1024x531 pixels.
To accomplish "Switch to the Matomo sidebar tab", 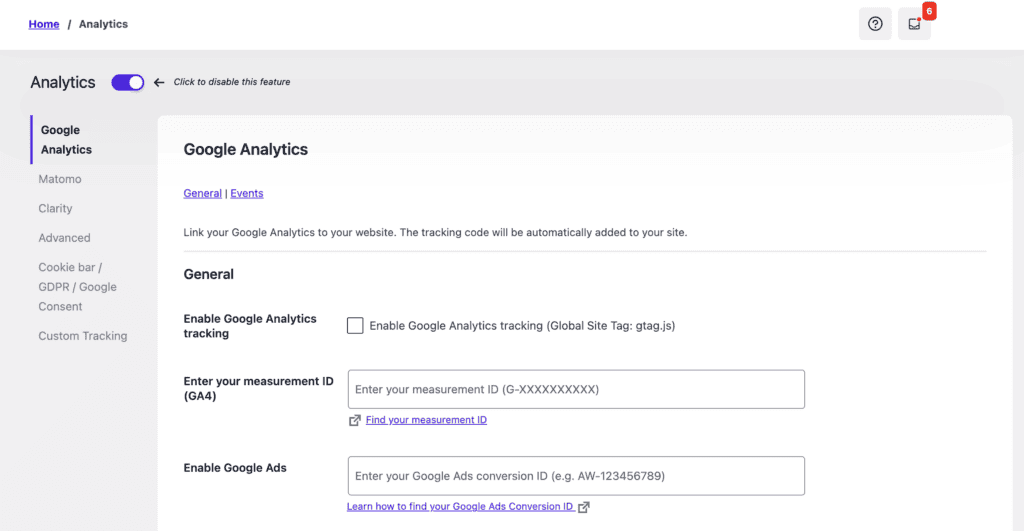I will point(59,179).
